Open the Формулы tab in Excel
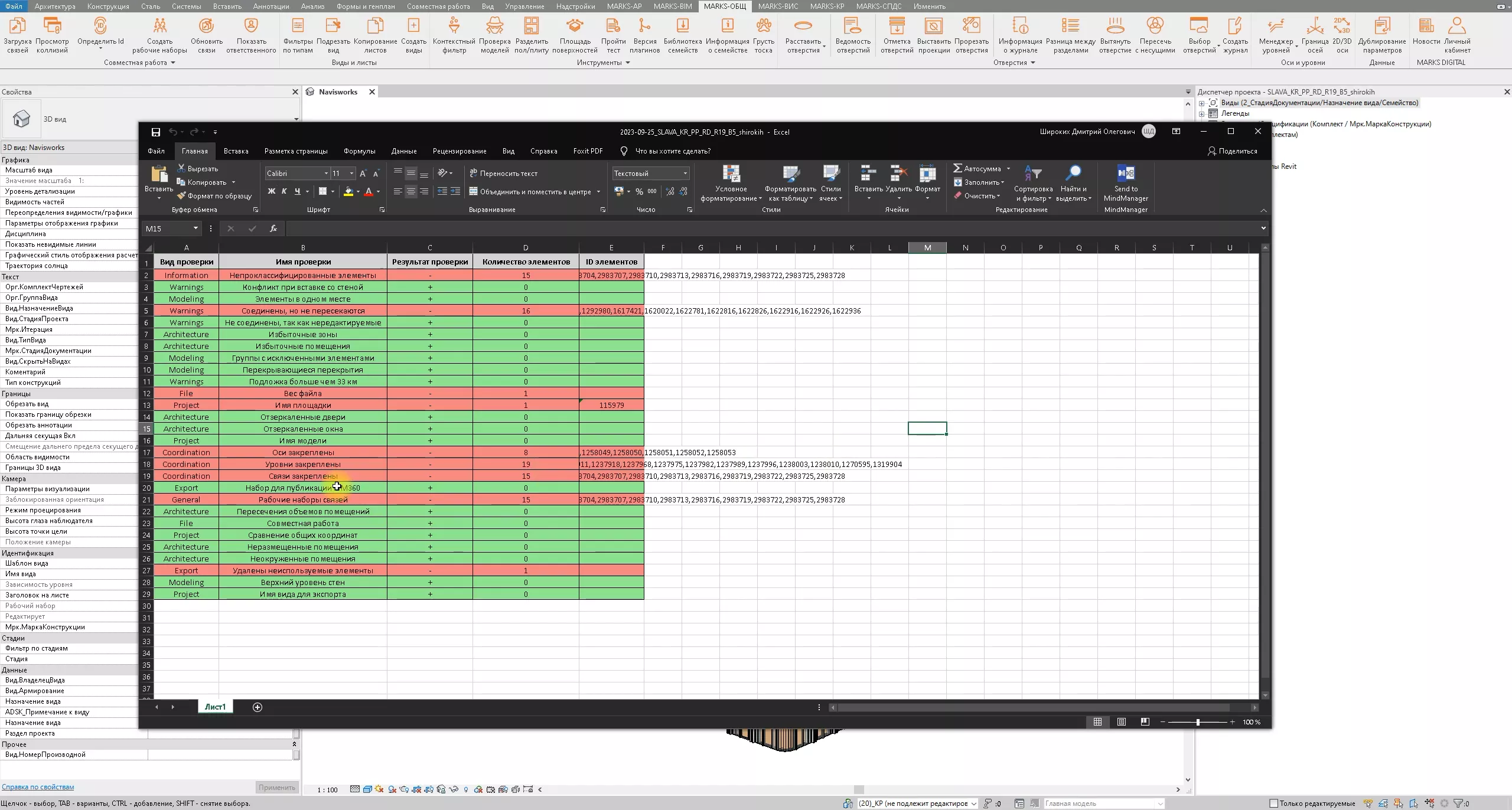The width and height of the screenshot is (1512, 810). 359,151
